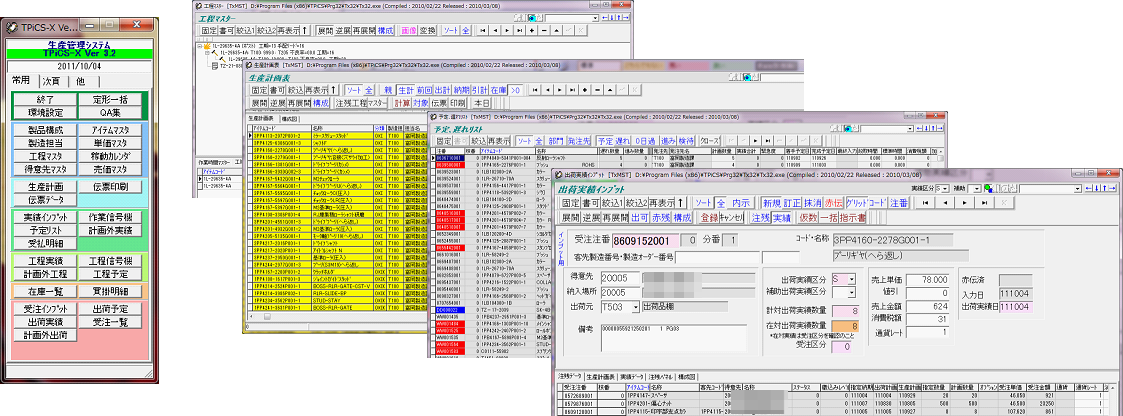Open 在庫一覧 from TPiCS-X menu
Image resolution: width=1123 pixels, height=416 pixels.
pyautogui.click(x=45, y=291)
